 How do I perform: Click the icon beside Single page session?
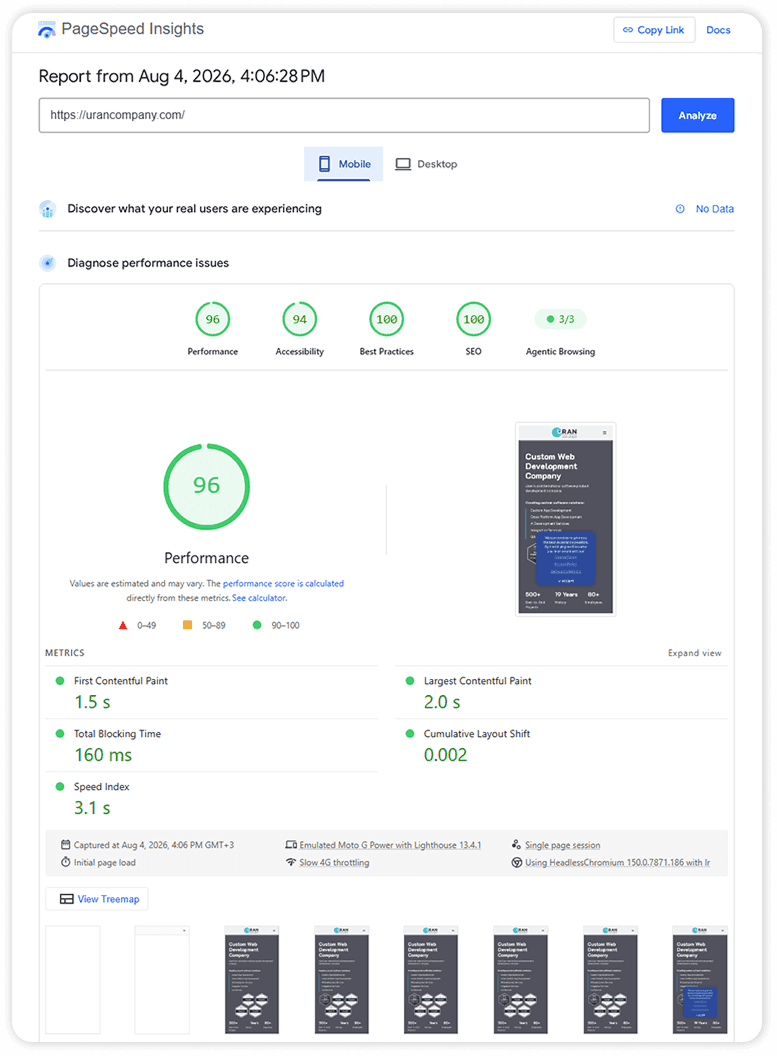coord(516,845)
